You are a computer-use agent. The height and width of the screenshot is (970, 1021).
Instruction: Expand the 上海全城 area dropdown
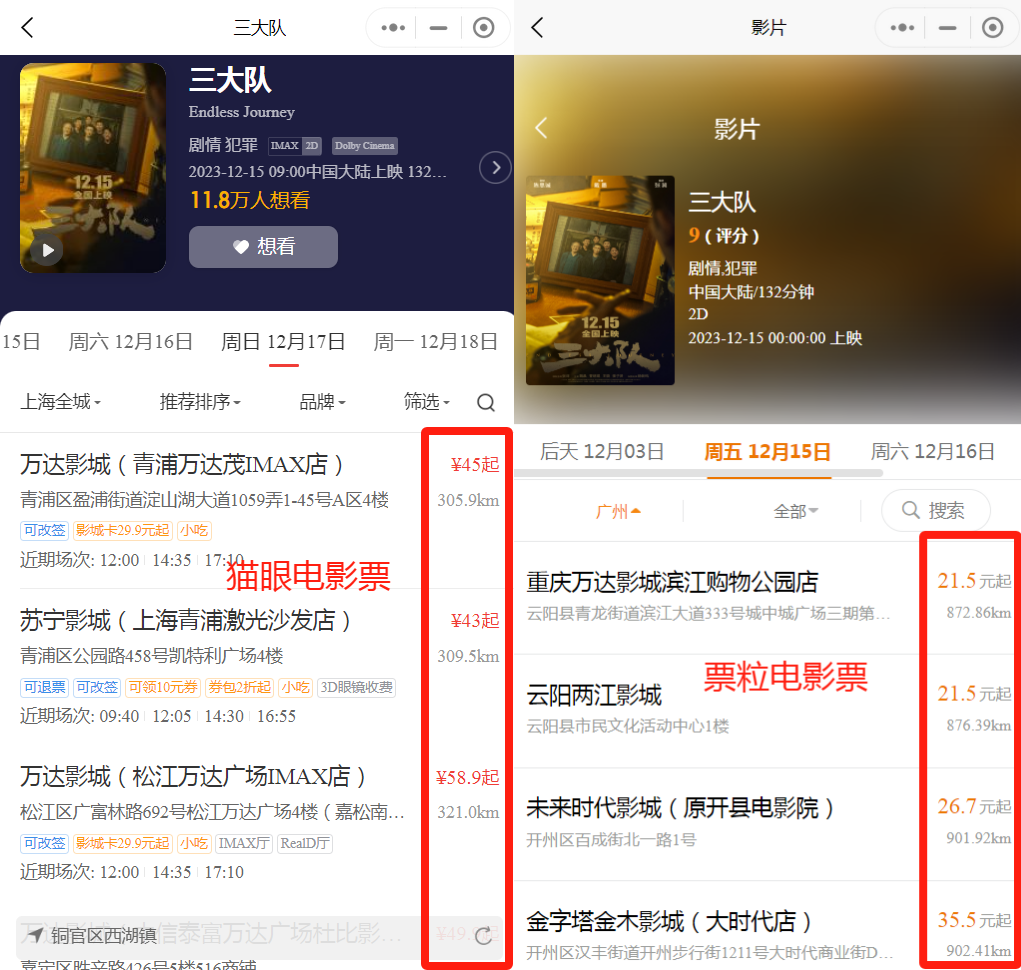(60, 402)
